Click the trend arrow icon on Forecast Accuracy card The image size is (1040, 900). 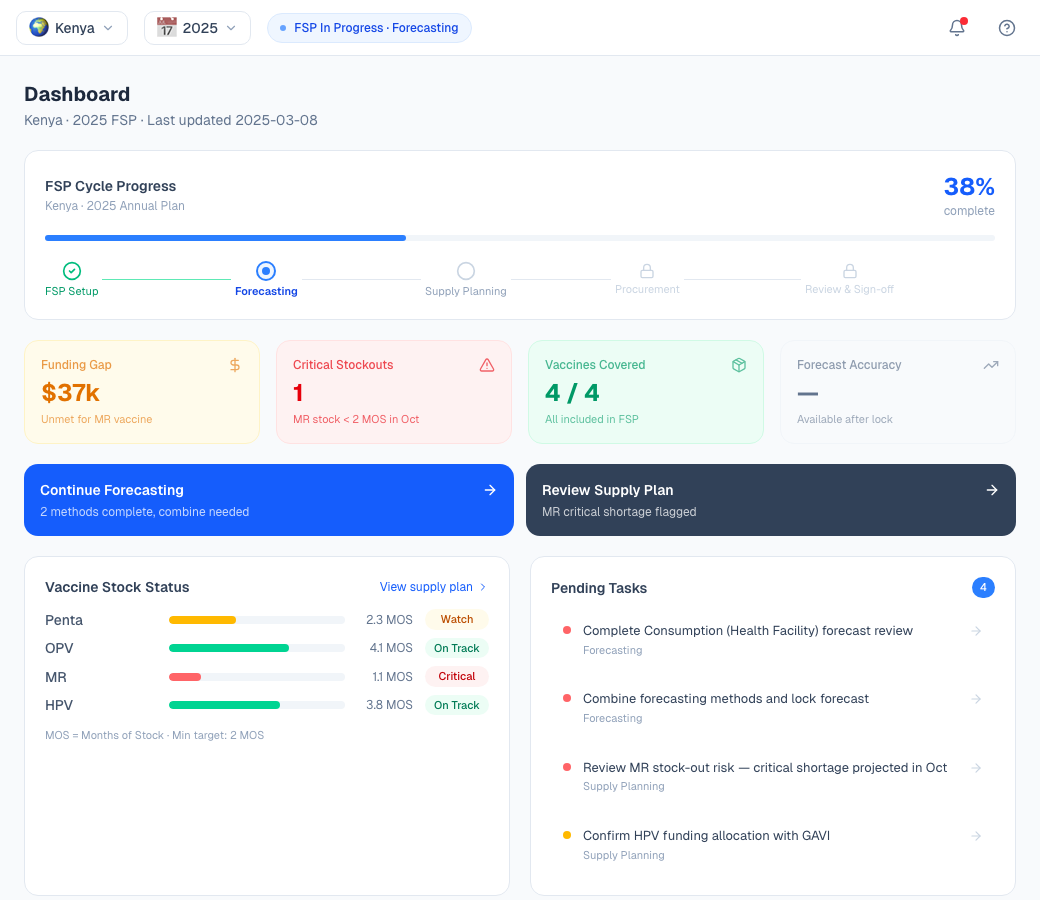tap(991, 365)
